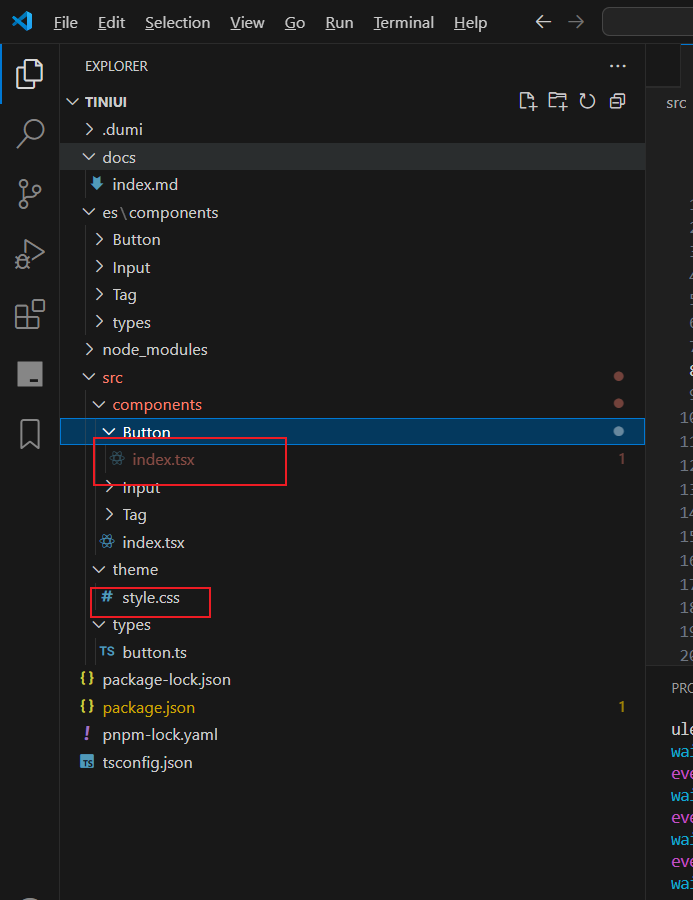Image resolution: width=693 pixels, height=900 pixels.
Task: Open the Source Control view
Action: tap(30, 193)
